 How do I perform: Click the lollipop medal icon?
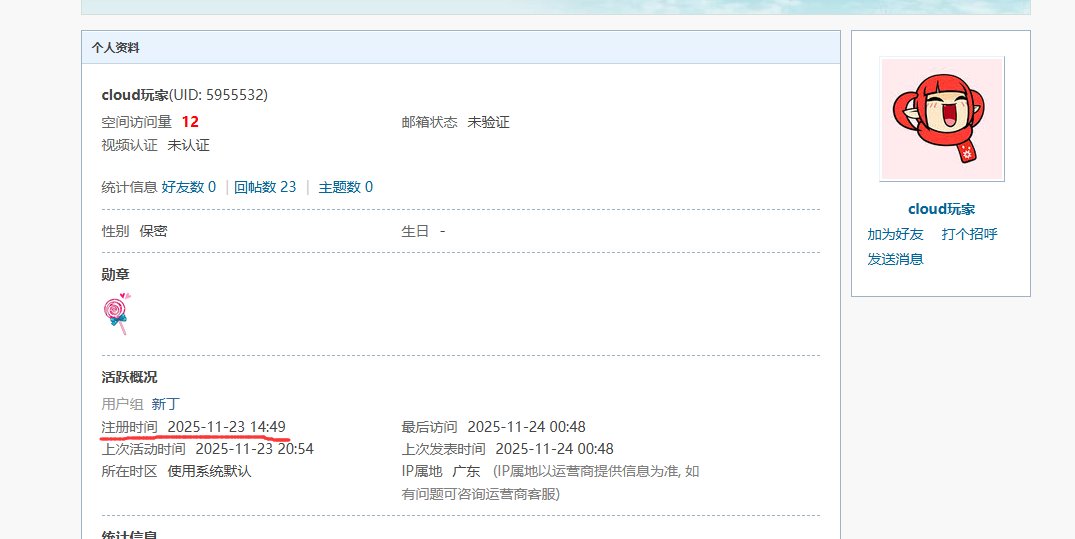116,313
